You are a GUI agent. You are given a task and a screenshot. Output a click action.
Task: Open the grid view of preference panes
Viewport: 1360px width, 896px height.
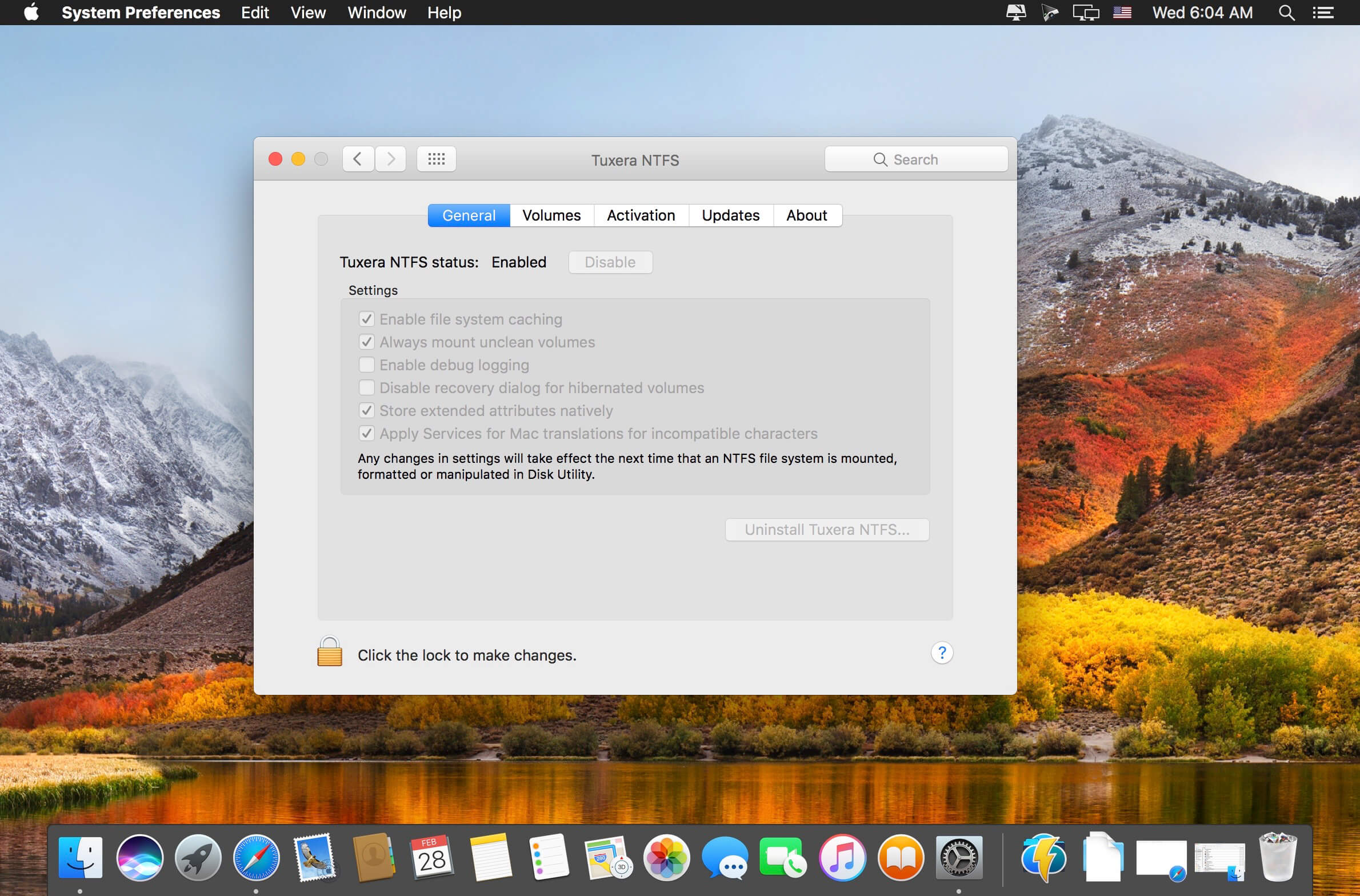(436, 159)
